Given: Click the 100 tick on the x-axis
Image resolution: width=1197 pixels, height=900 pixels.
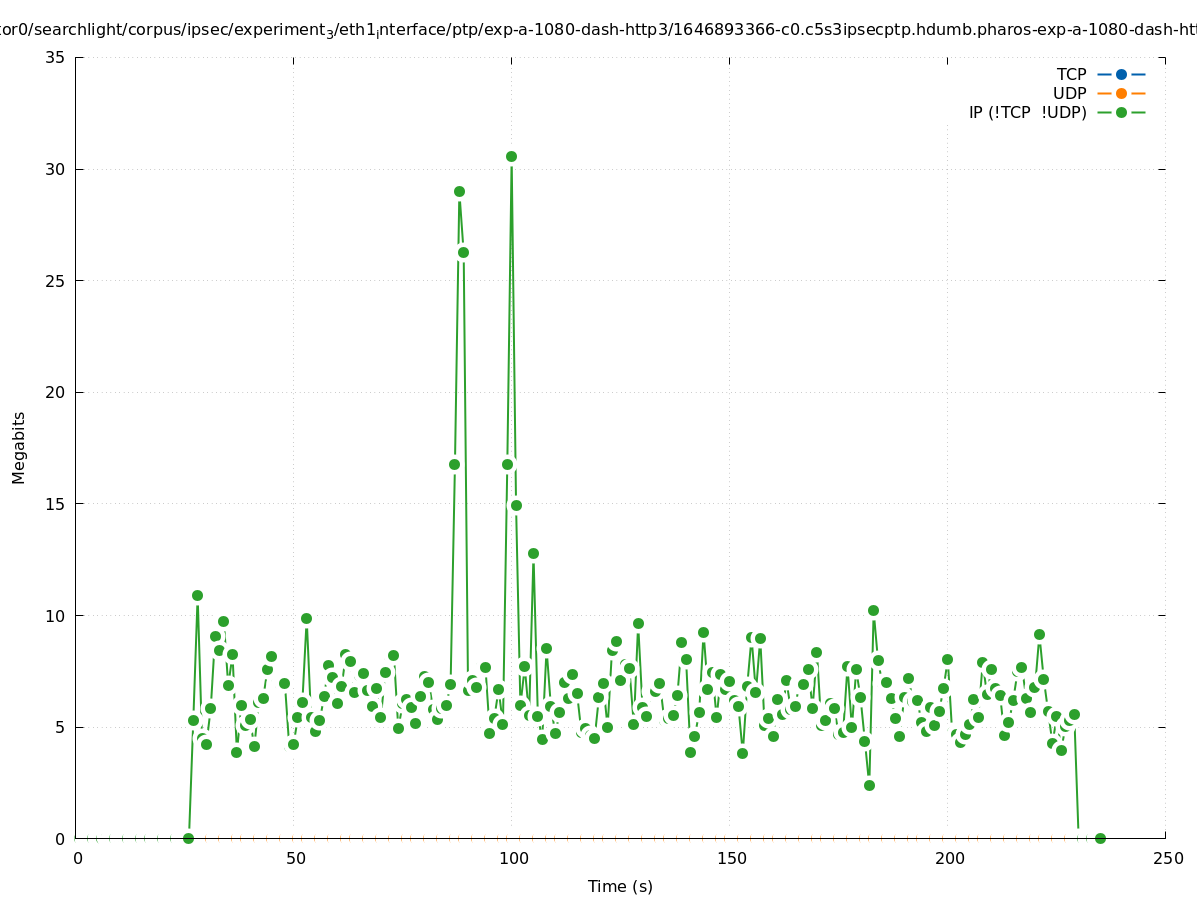Looking at the screenshot, I should 513,858.
